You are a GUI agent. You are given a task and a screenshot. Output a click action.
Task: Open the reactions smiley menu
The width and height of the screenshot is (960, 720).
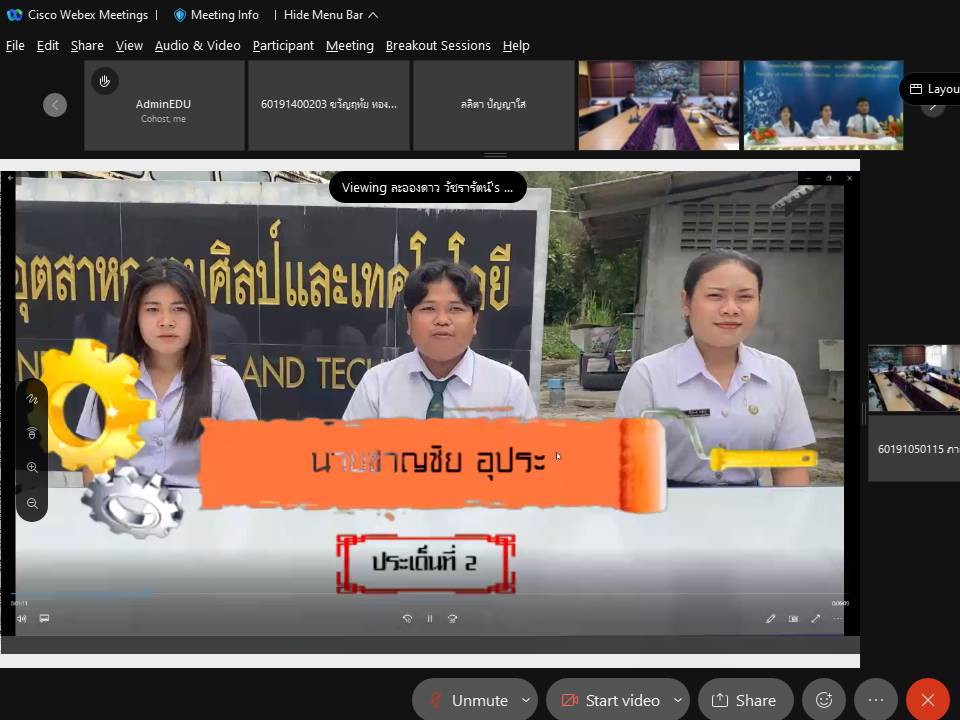pos(824,700)
